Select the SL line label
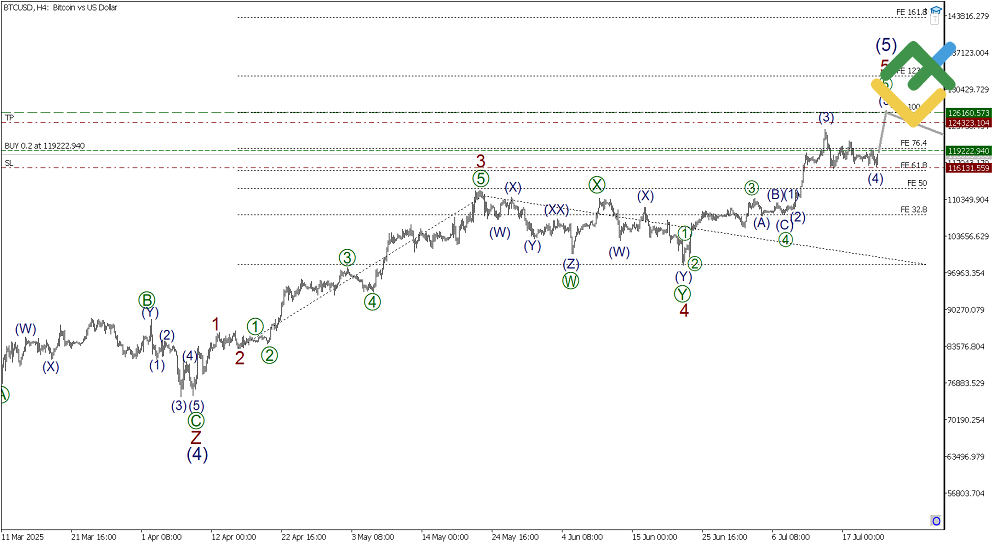 pos(9,163)
